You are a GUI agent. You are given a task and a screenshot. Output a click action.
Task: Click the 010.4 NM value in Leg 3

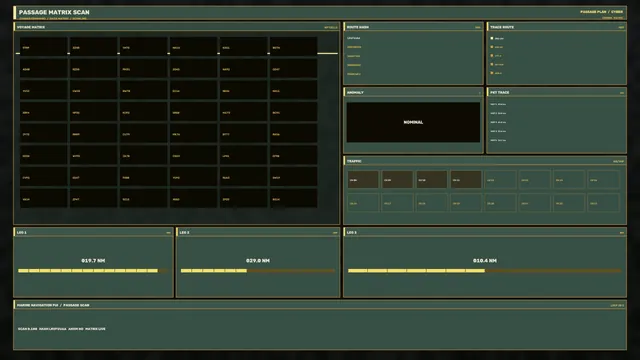pyautogui.click(x=484, y=260)
